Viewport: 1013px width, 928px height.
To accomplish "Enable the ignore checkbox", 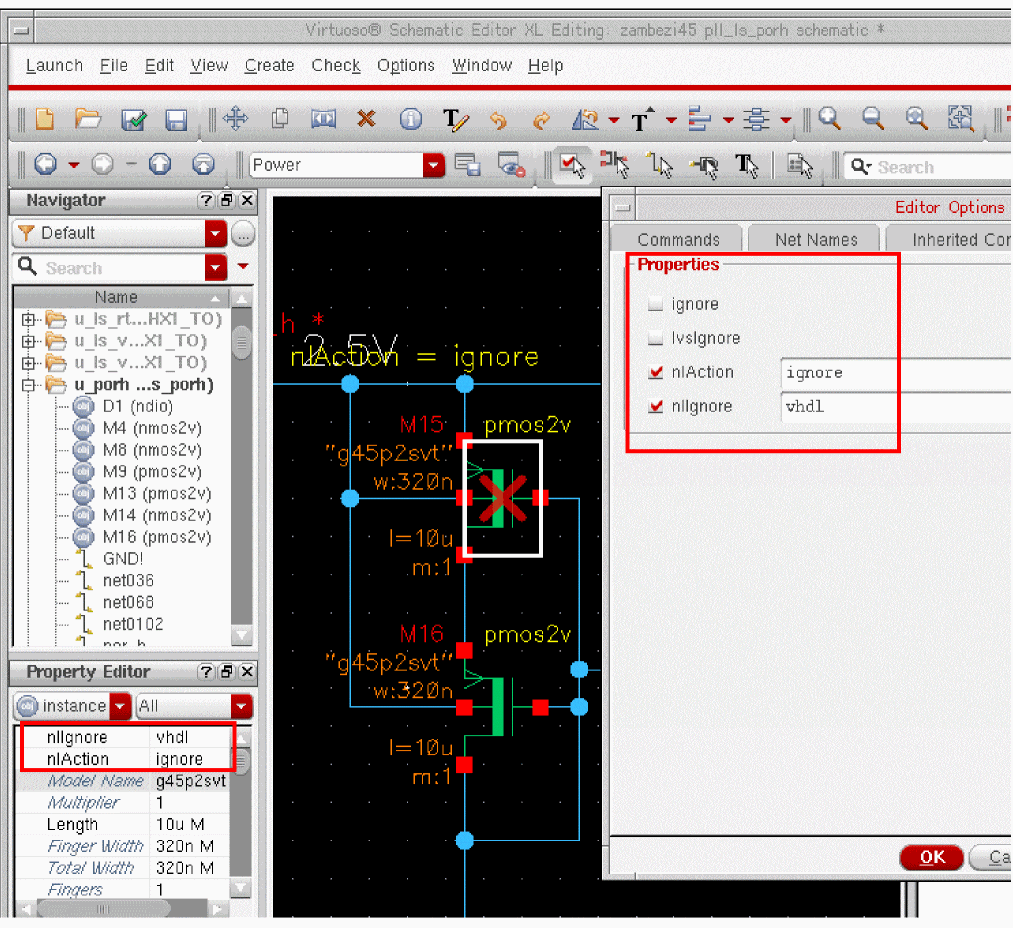I will click(656, 304).
